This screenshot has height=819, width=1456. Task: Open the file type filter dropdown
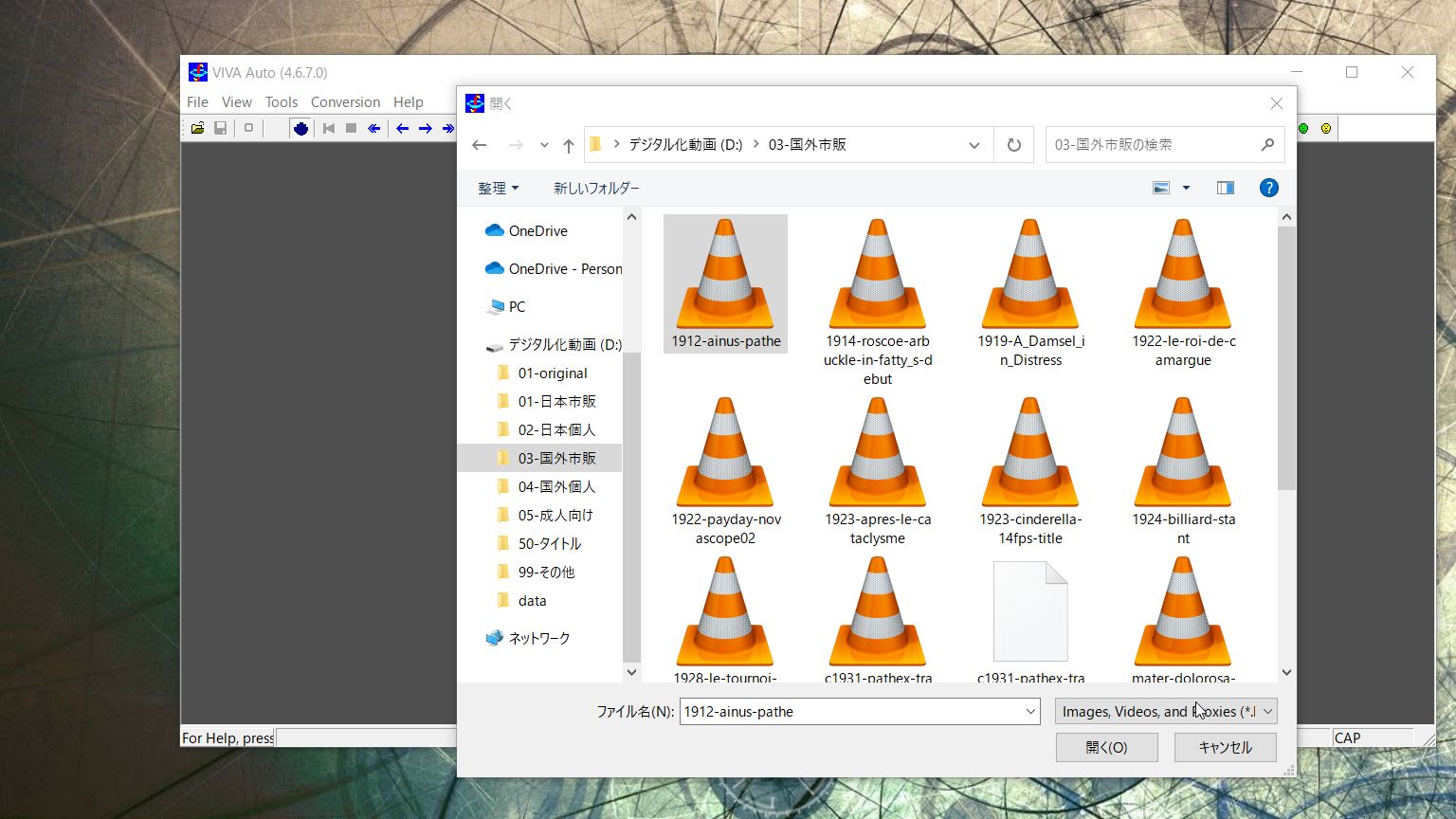tap(1165, 711)
